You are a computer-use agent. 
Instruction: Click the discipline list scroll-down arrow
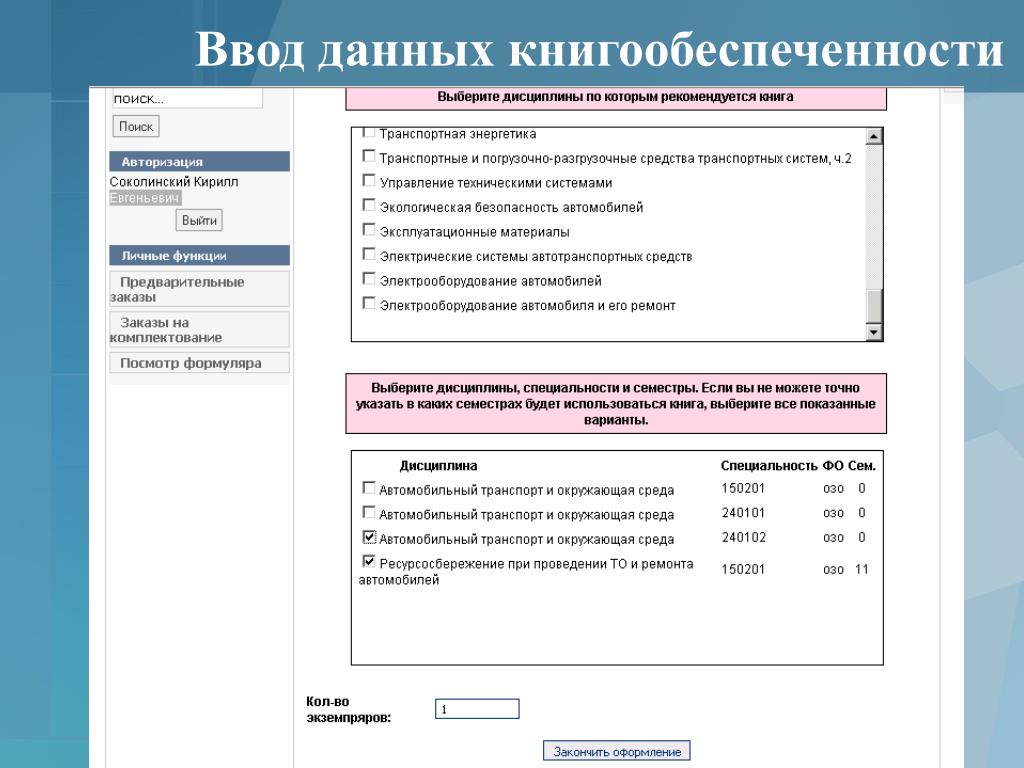(x=874, y=332)
